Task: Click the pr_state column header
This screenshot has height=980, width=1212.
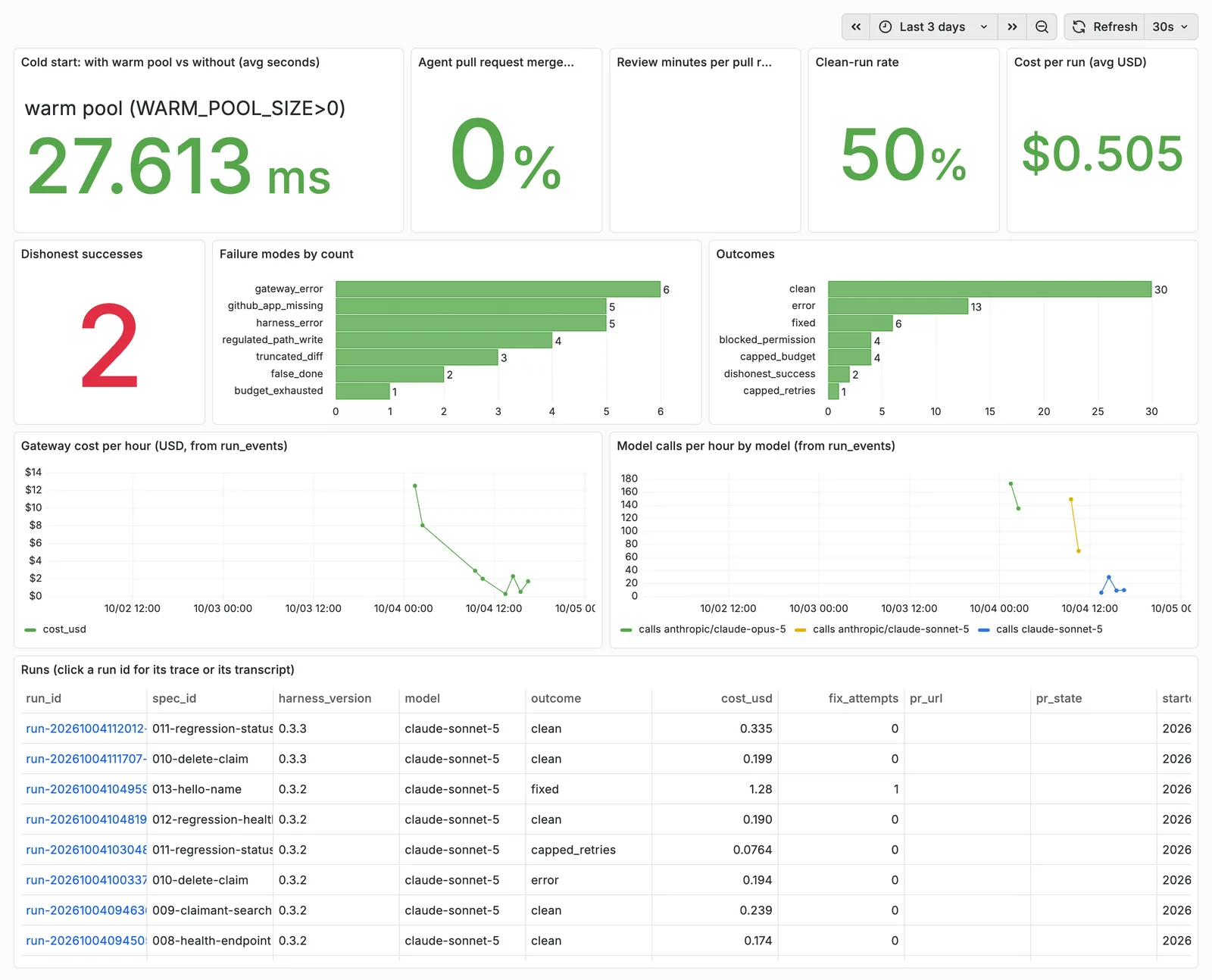Action: (x=1059, y=698)
